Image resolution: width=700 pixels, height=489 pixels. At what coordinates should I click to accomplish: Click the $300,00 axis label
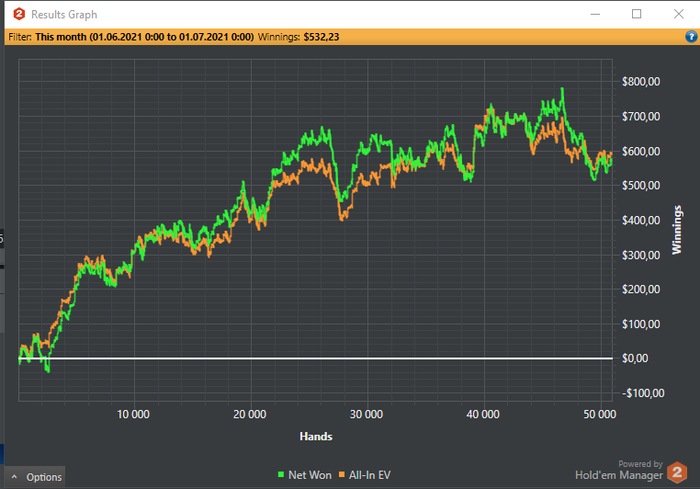coord(641,255)
